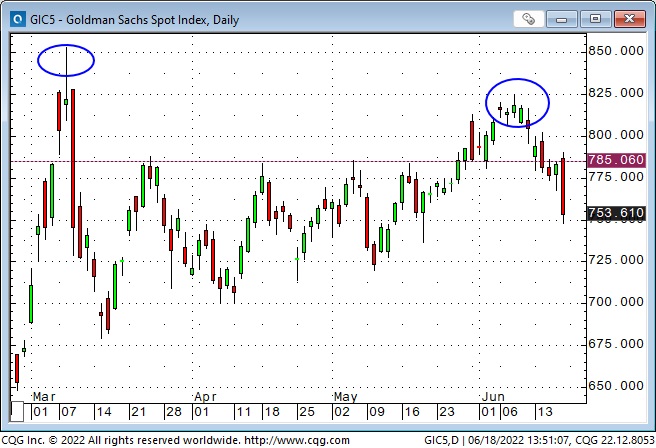Click the 753.610 last price label
The image size is (656, 448).
point(616,213)
